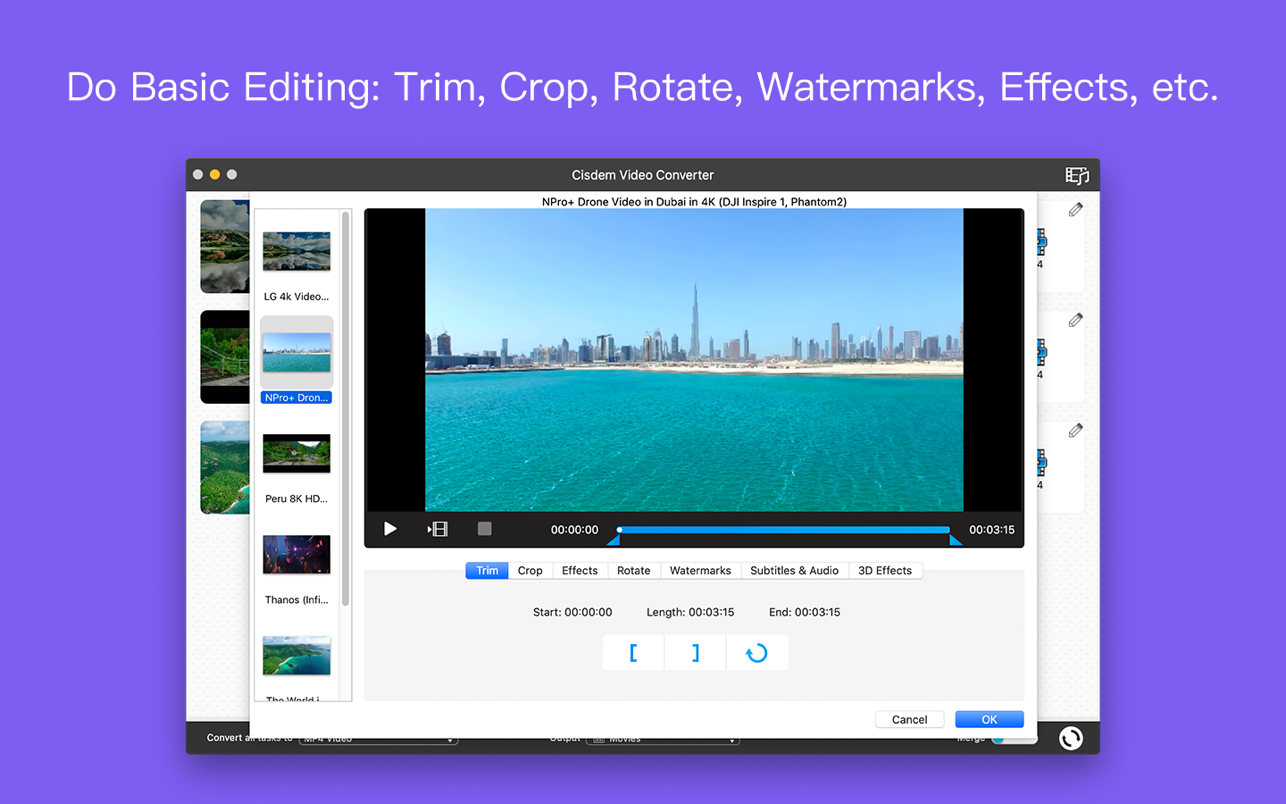Image resolution: width=1286 pixels, height=804 pixels.
Task: Cancel the editing changes
Action: (909, 719)
